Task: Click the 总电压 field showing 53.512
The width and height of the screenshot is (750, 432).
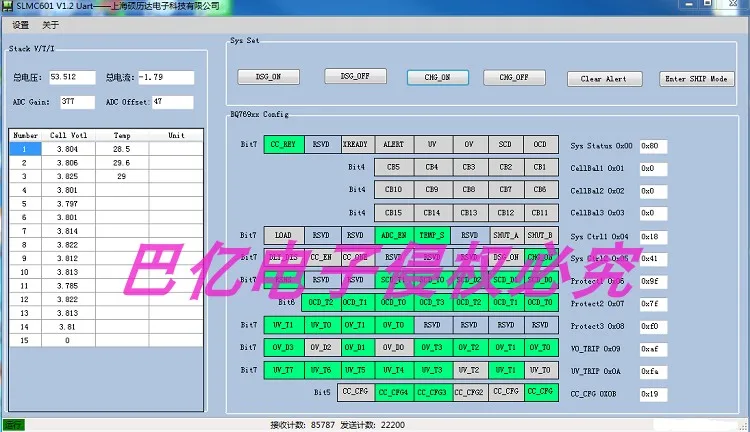Action: pos(72,78)
